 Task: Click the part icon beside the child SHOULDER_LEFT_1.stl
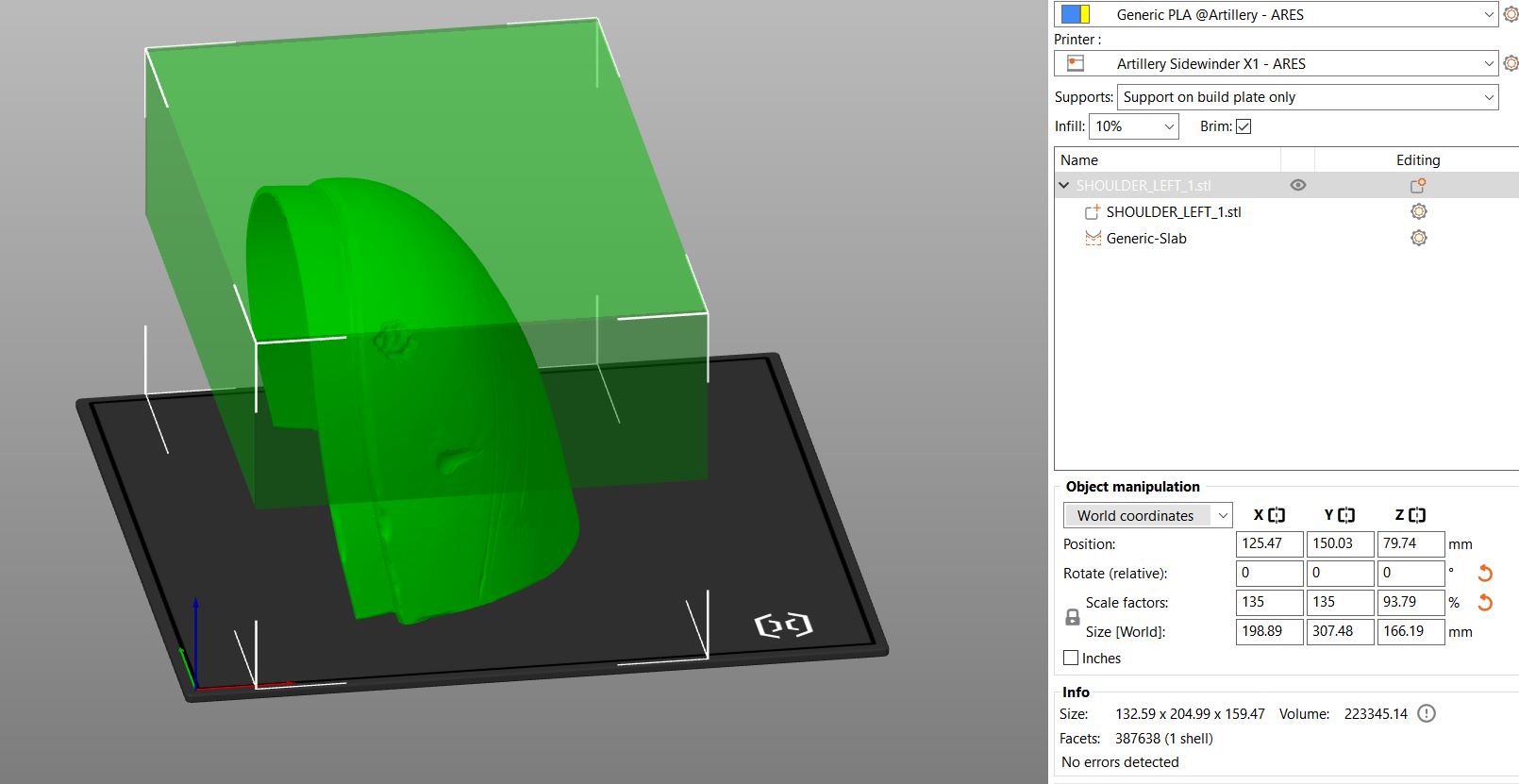pyautogui.click(x=1093, y=212)
